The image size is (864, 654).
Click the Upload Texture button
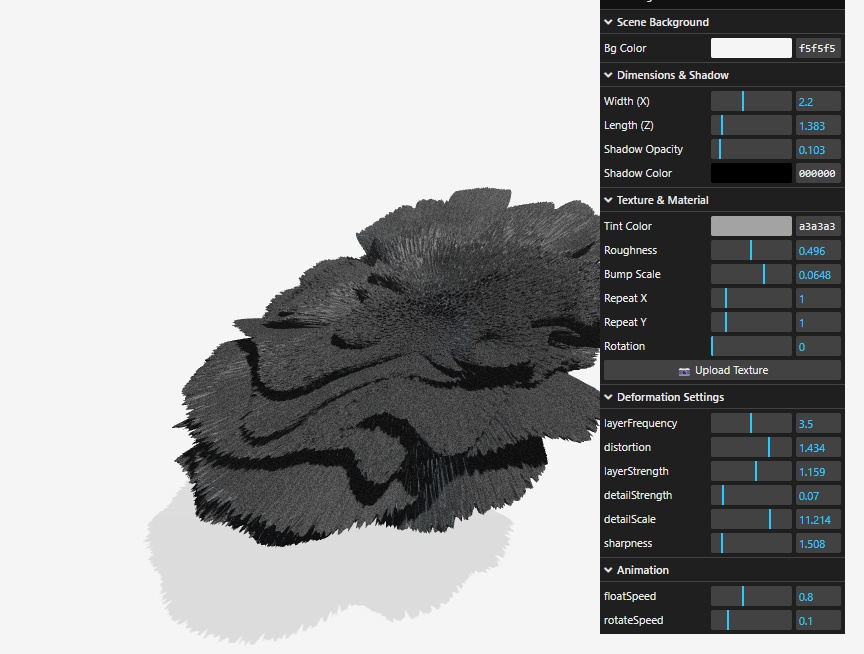click(x=722, y=370)
